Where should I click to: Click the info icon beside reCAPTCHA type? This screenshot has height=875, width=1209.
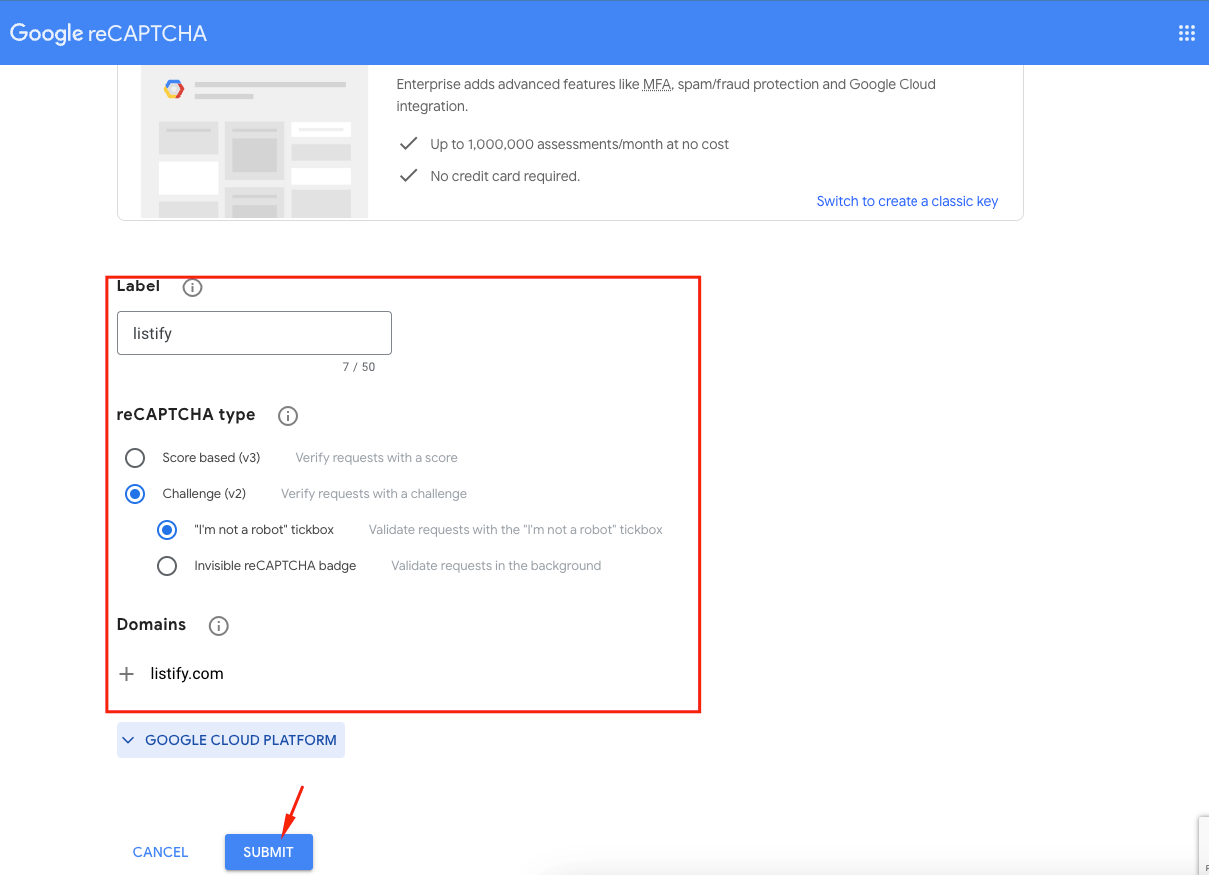288,415
